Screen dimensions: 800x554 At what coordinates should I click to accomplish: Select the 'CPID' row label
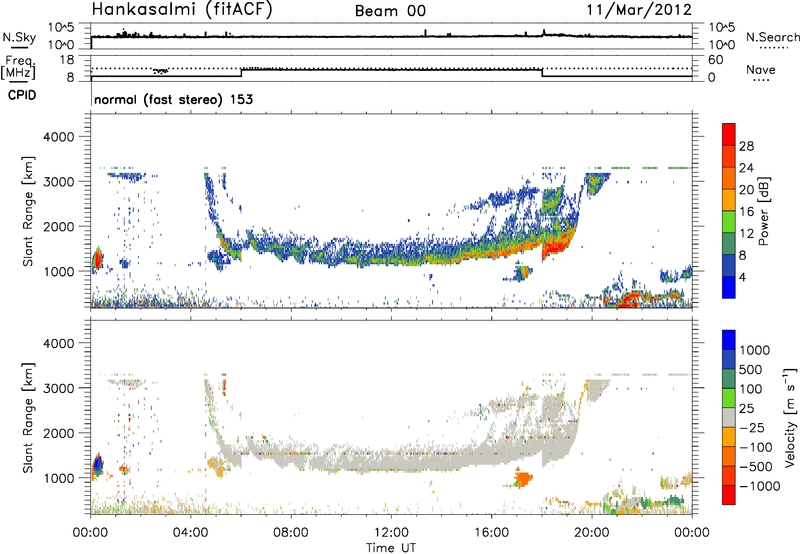point(22,95)
